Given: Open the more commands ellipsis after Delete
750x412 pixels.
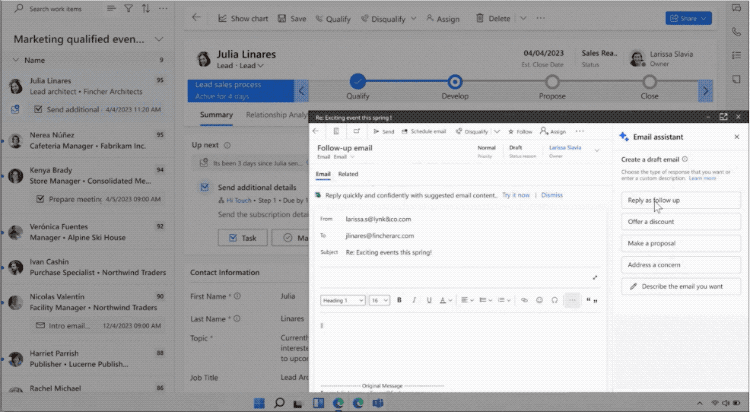Looking at the screenshot, I should [x=540, y=18].
